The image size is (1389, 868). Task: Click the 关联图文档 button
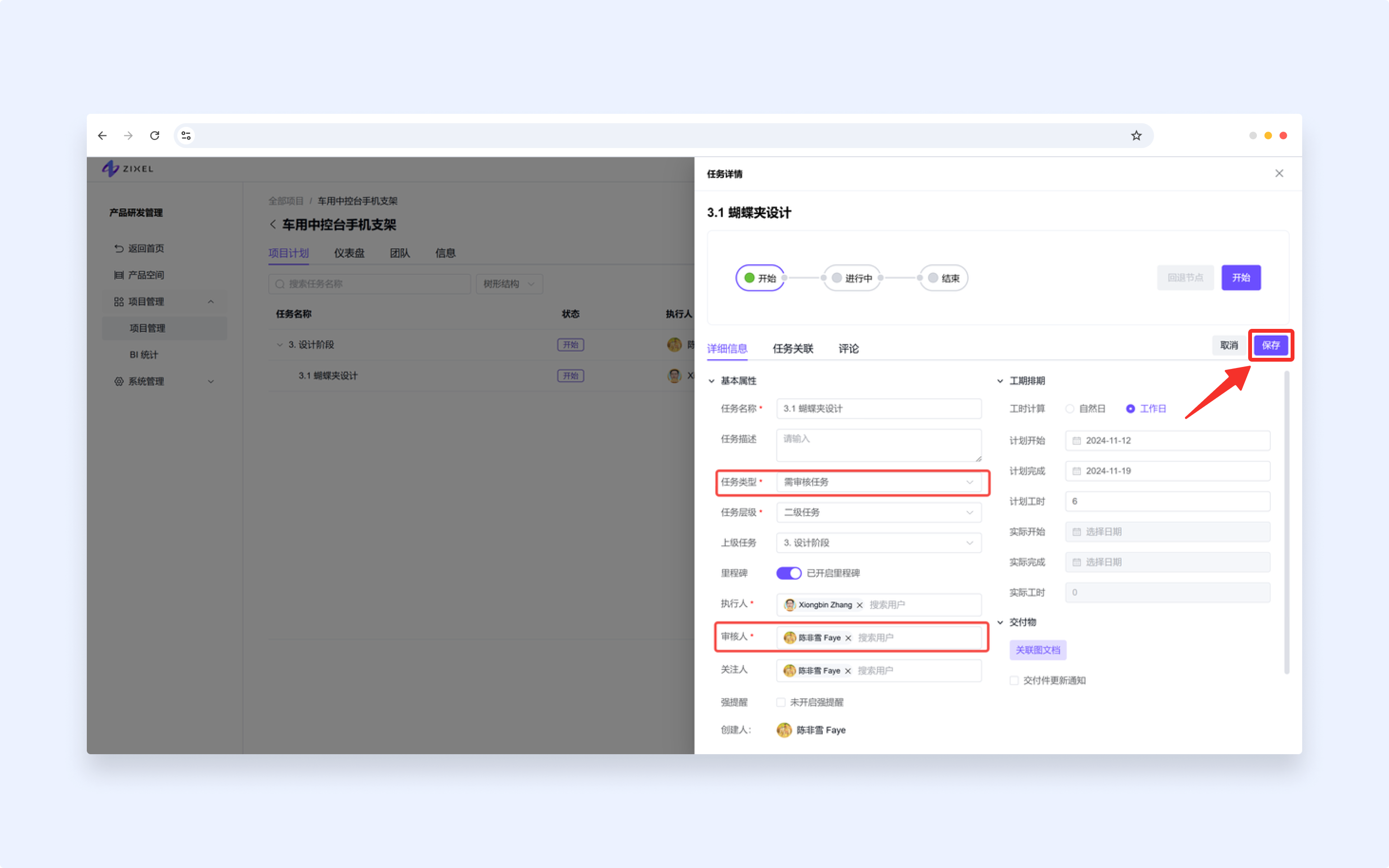(x=1038, y=650)
